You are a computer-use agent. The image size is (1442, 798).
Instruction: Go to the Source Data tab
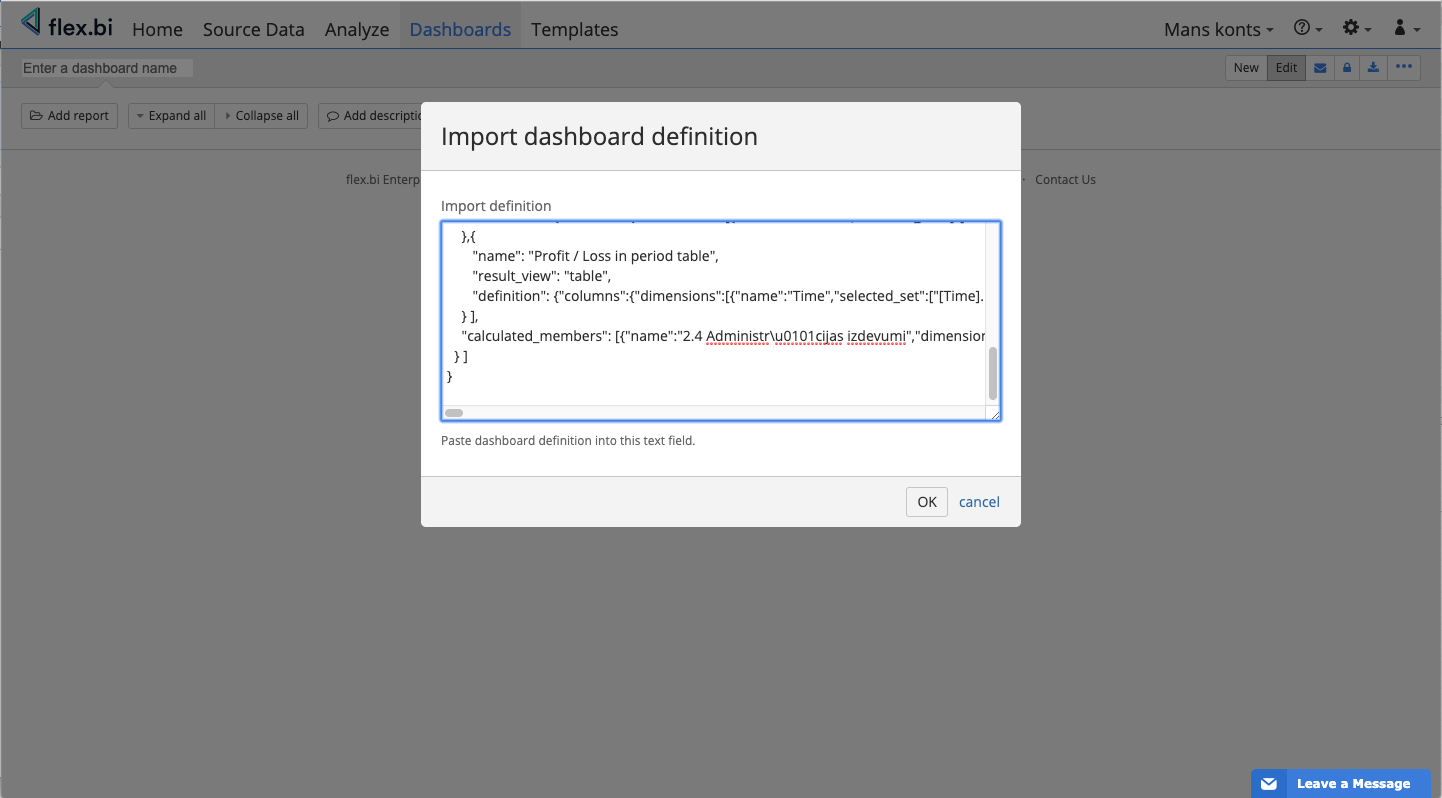(x=253, y=29)
